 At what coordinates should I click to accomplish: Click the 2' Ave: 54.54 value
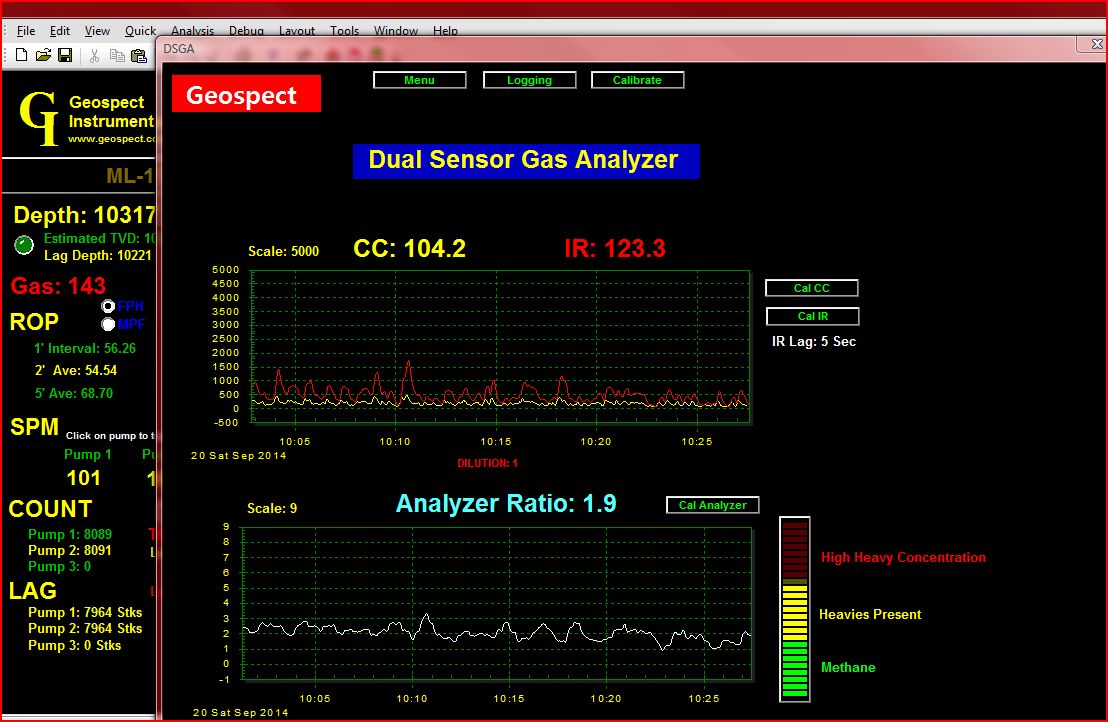click(x=76, y=369)
